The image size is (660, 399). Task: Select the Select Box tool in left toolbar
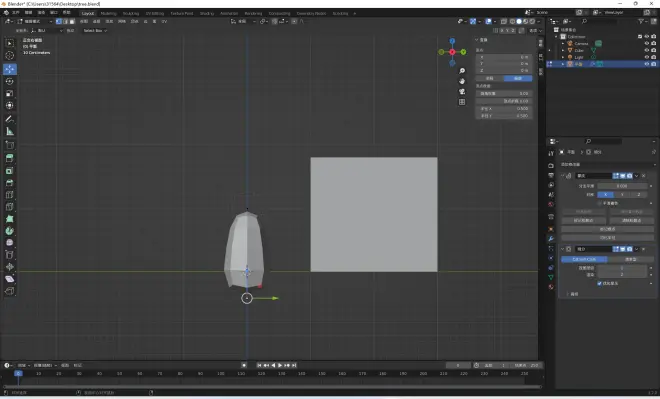(9, 43)
